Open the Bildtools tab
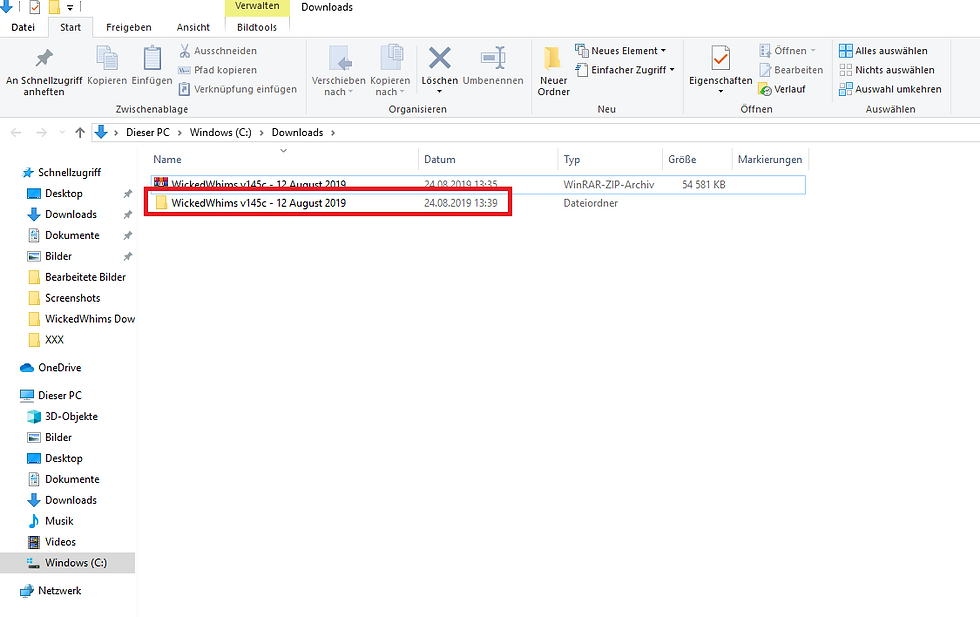Image resolution: width=980 pixels, height=617 pixels. click(257, 28)
